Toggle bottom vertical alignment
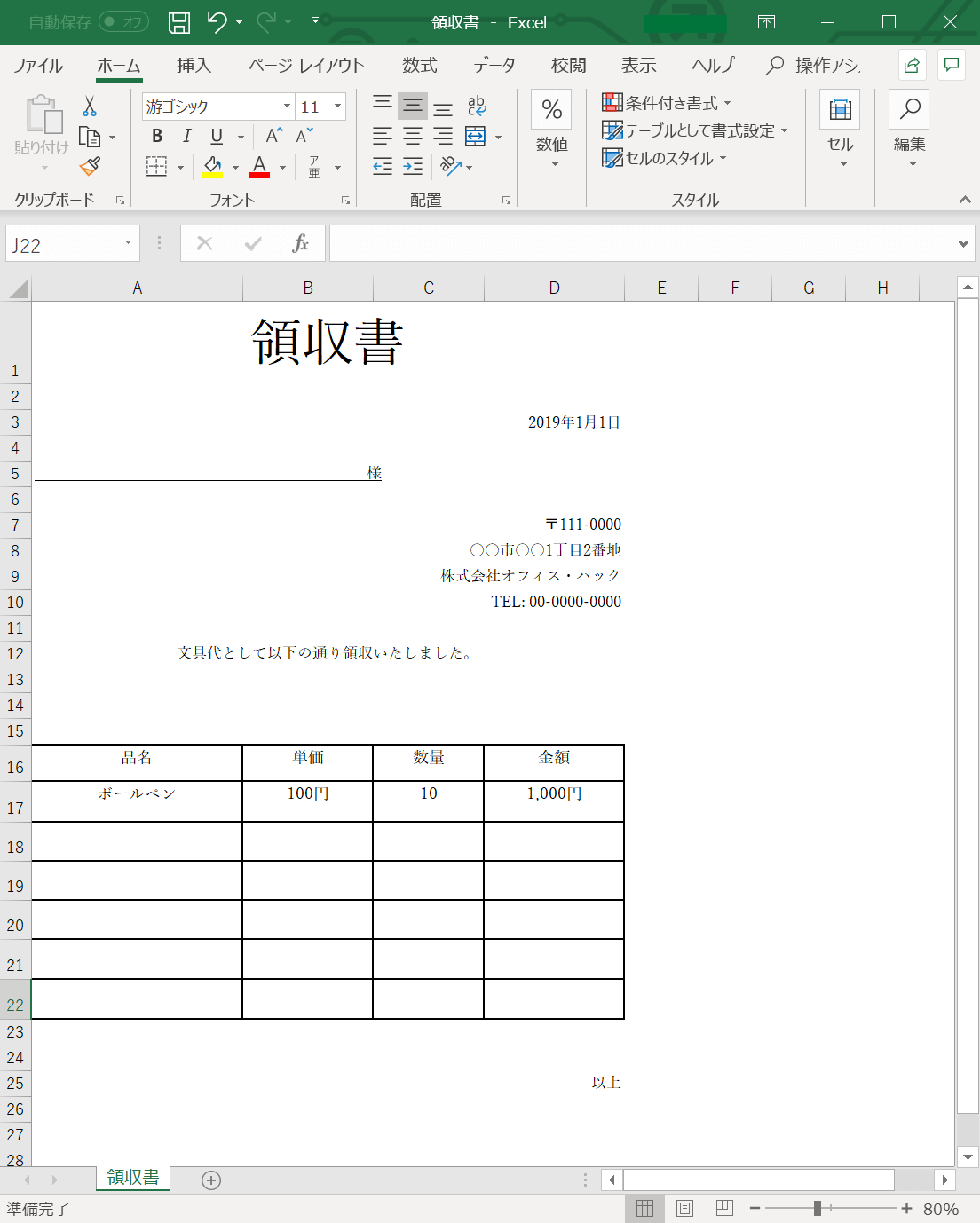Screen dimensions: 980x1223 [443, 107]
